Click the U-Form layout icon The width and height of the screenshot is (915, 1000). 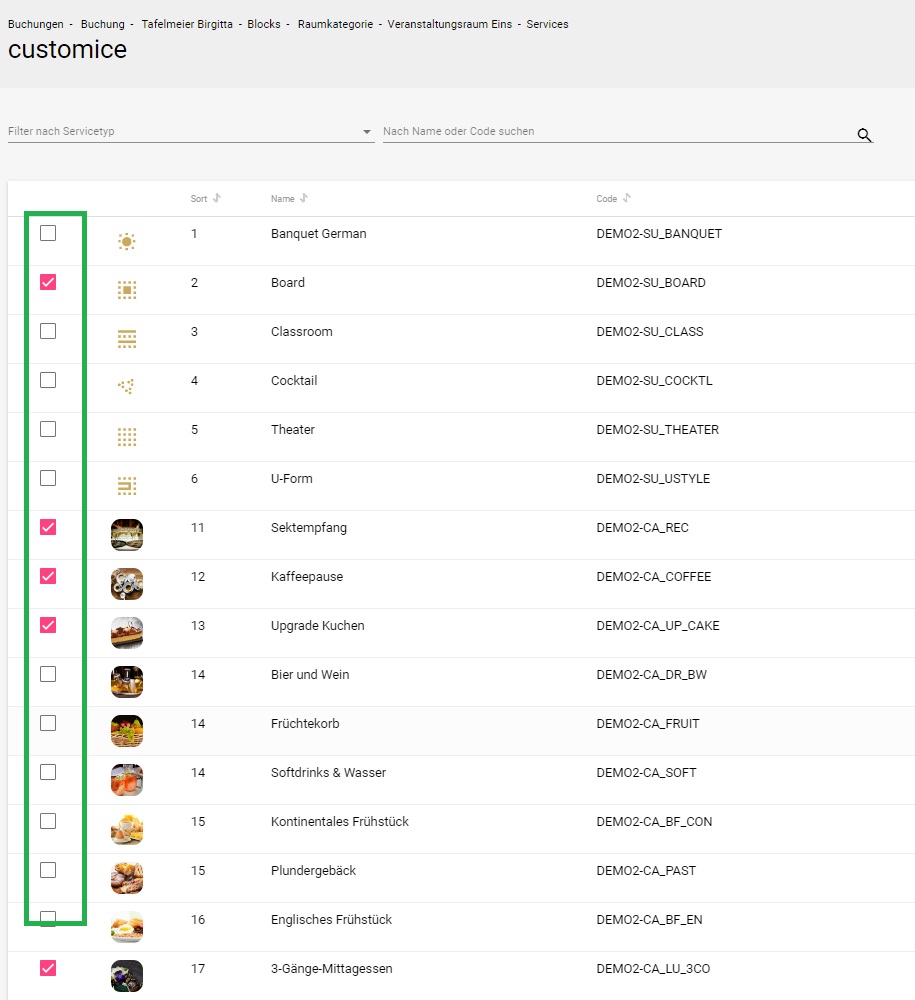[127, 486]
